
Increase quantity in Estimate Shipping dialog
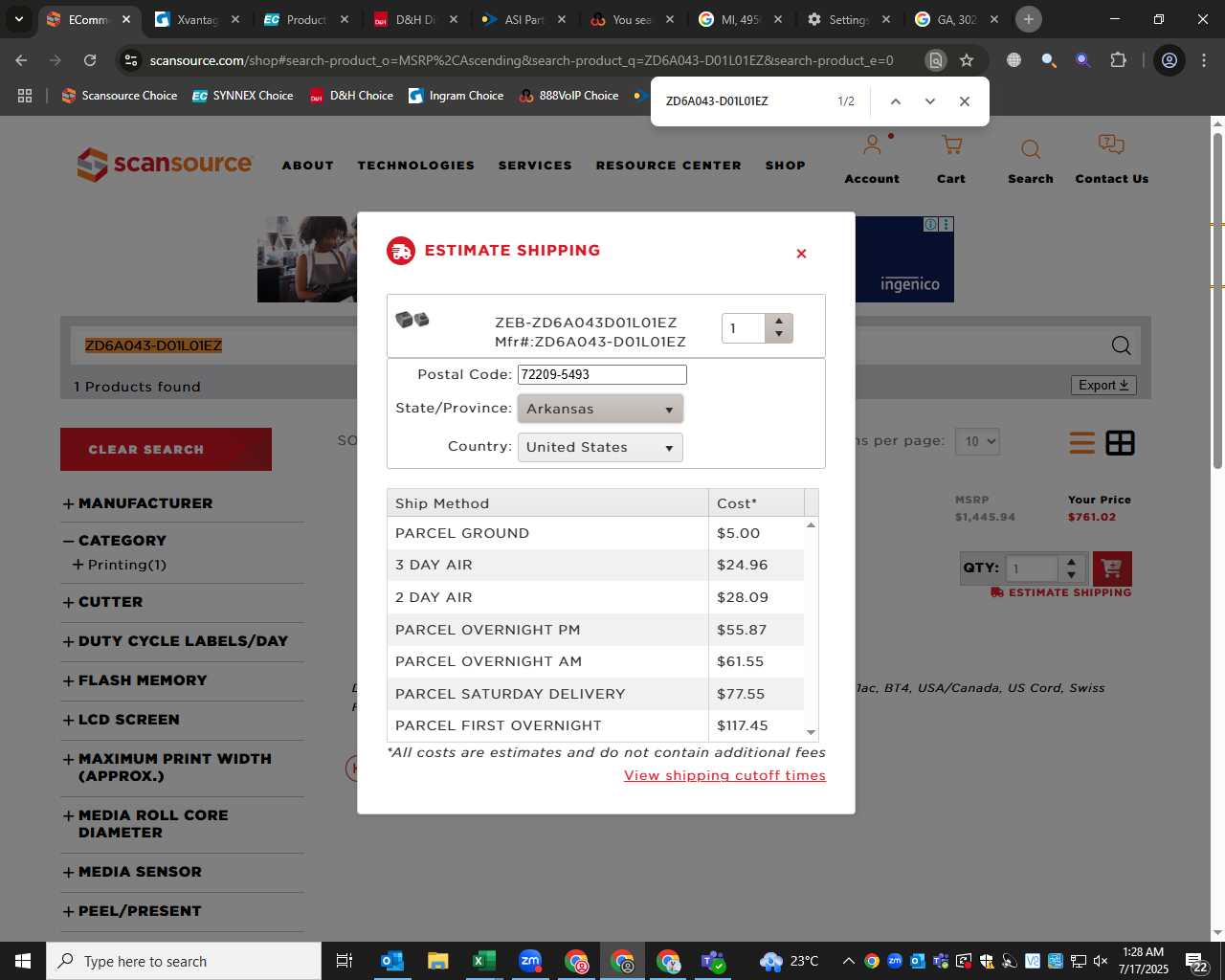[779, 321]
